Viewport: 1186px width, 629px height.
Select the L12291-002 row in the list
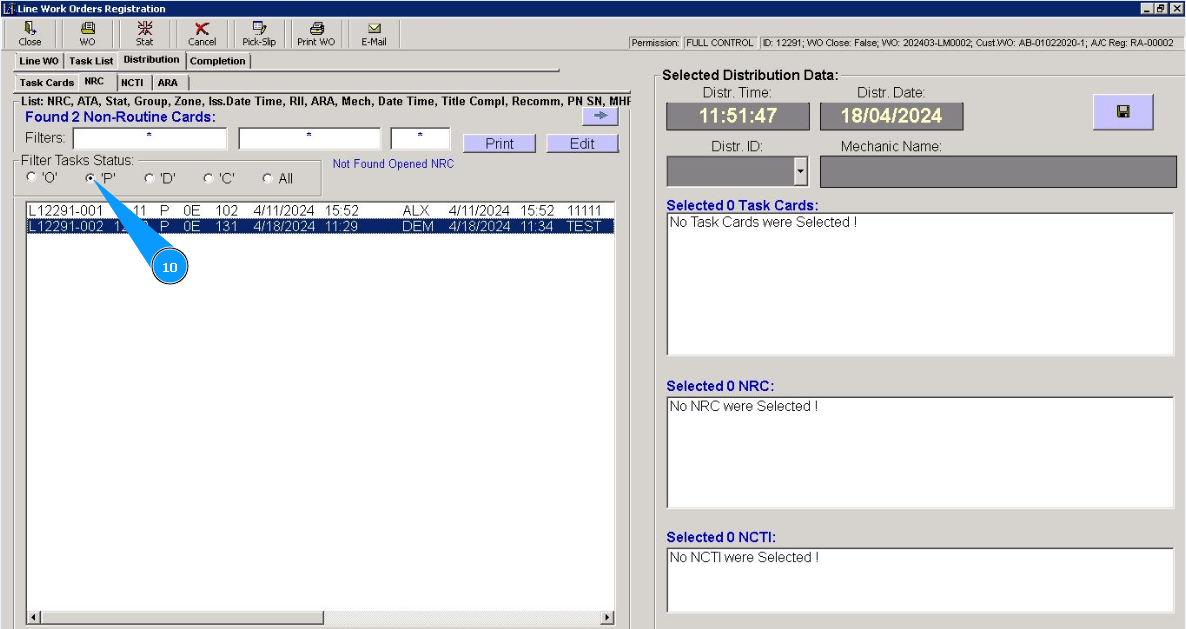click(320, 226)
